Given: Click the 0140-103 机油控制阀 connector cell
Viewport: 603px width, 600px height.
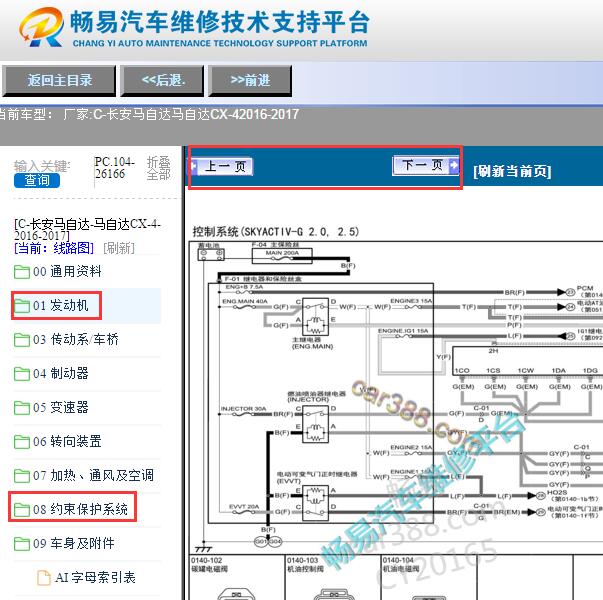Looking at the screenshot, I should pyautogui.click(x=333, y=577).
